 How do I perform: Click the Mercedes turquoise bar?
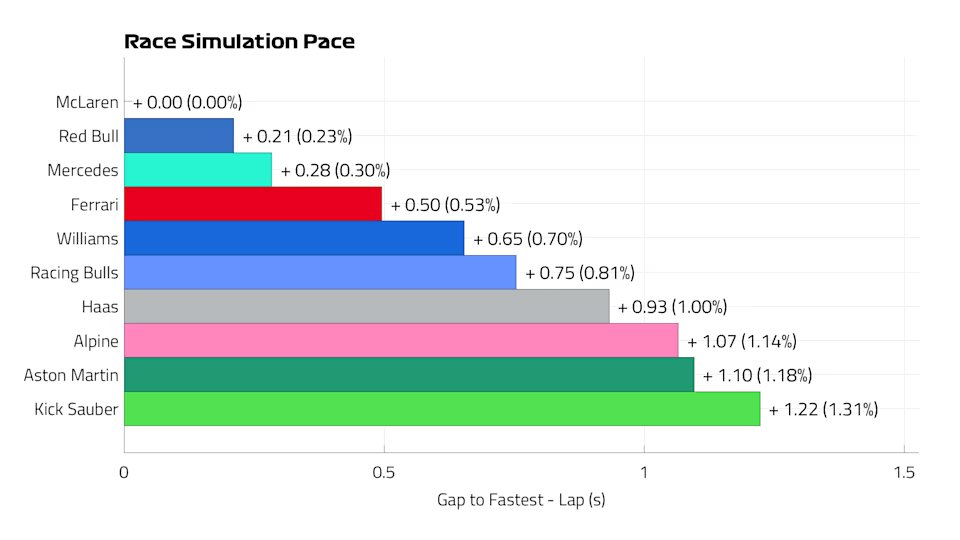click(x=198, y=170)
